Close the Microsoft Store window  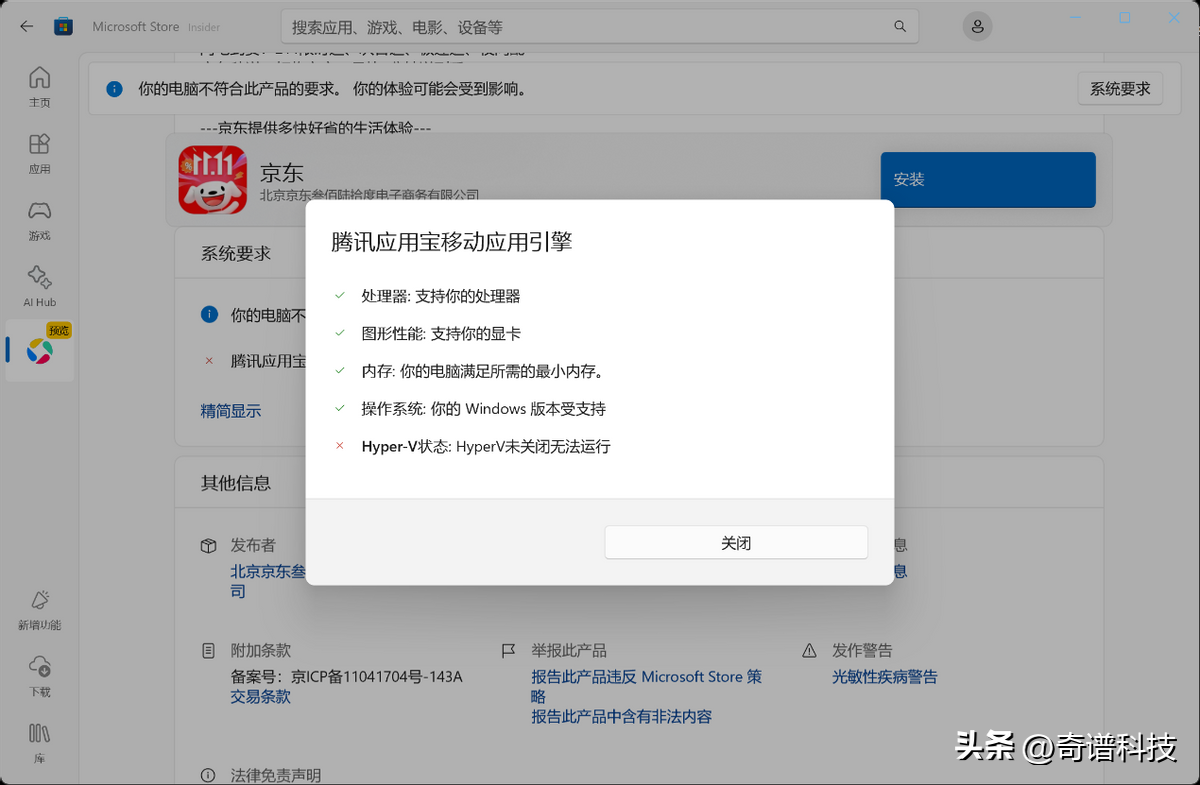1174,18
